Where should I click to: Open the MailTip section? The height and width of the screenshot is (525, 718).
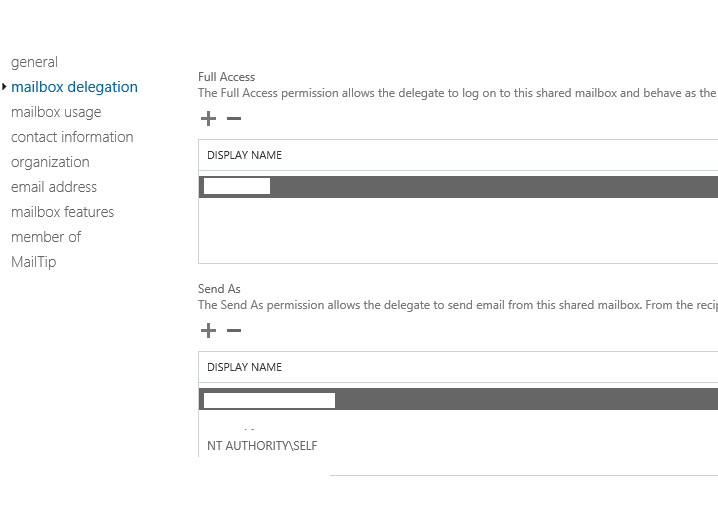33,262
